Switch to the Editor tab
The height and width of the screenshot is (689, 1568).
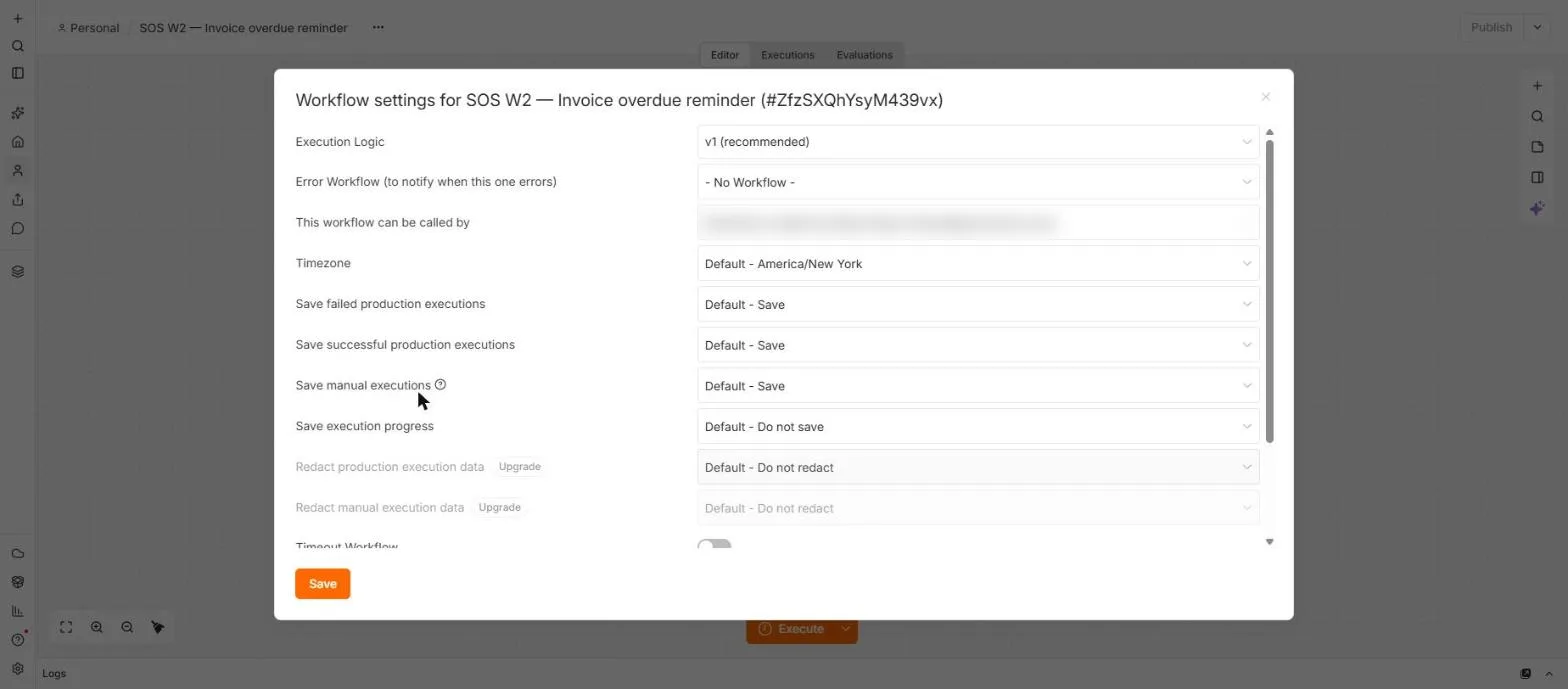[725, 55]
